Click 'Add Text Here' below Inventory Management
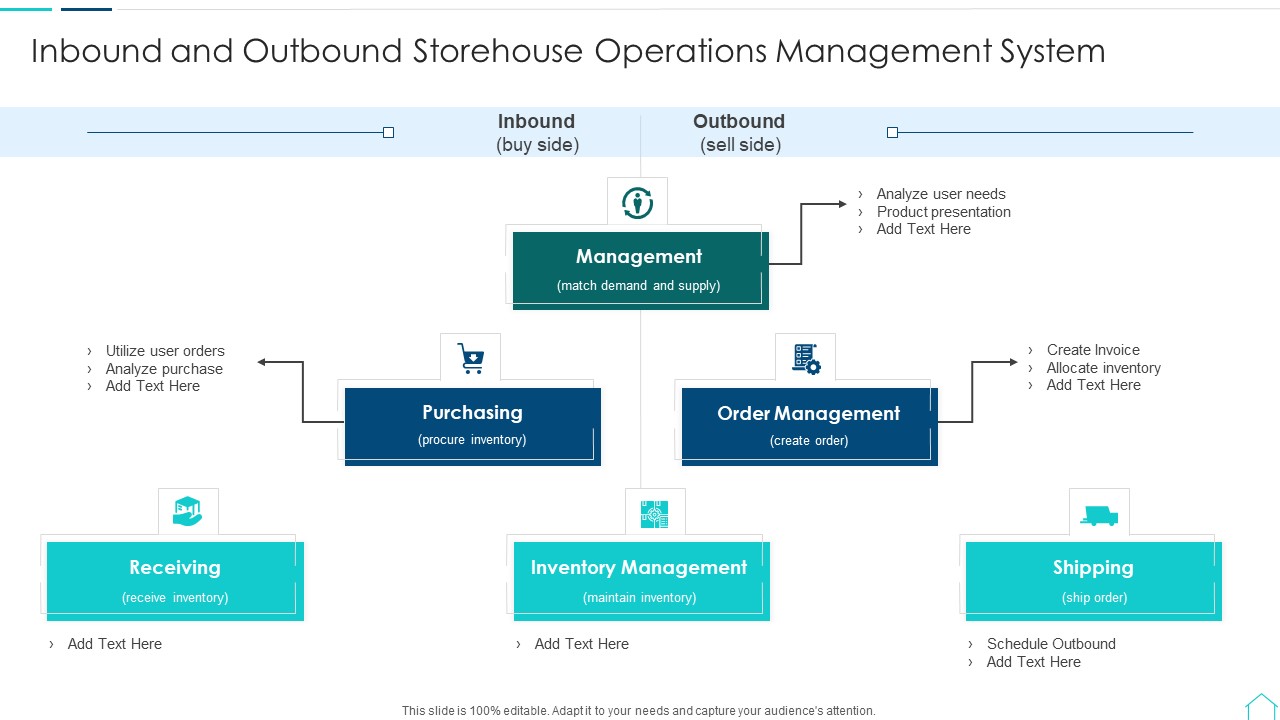1280x720 pixels. tap(582, 644)
